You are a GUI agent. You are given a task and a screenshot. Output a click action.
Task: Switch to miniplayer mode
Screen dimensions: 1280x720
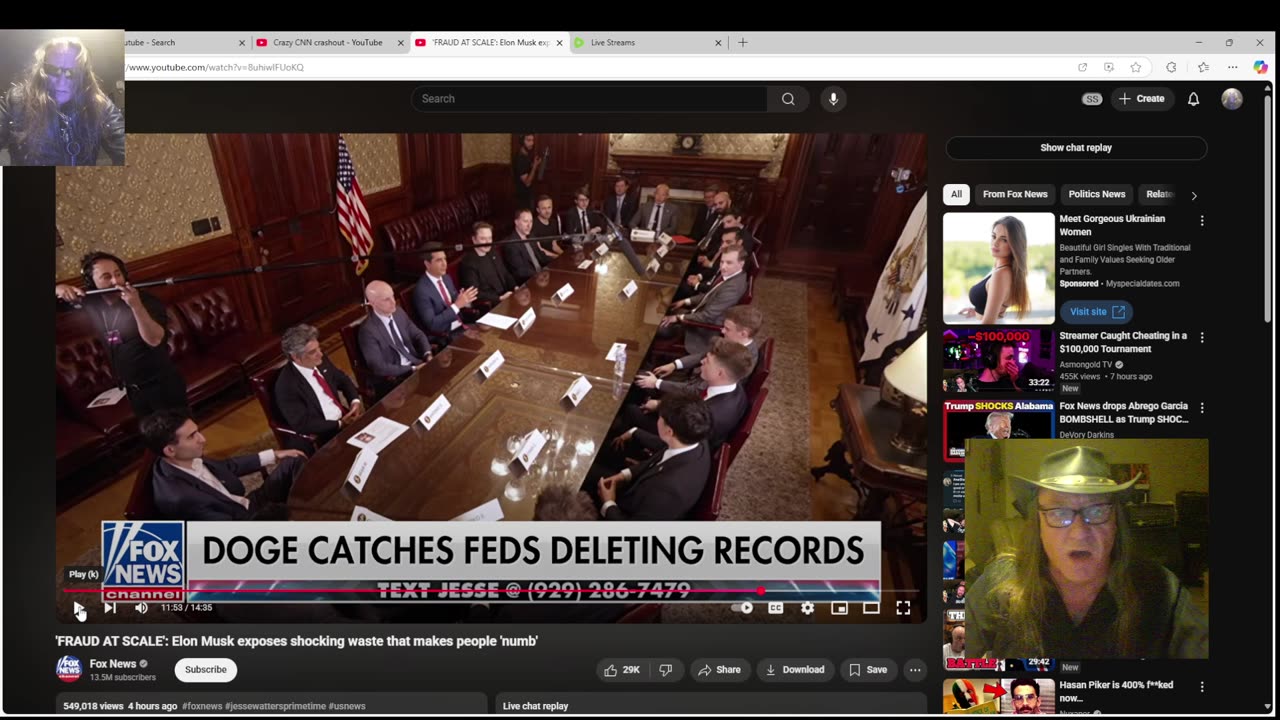point(839,607)
